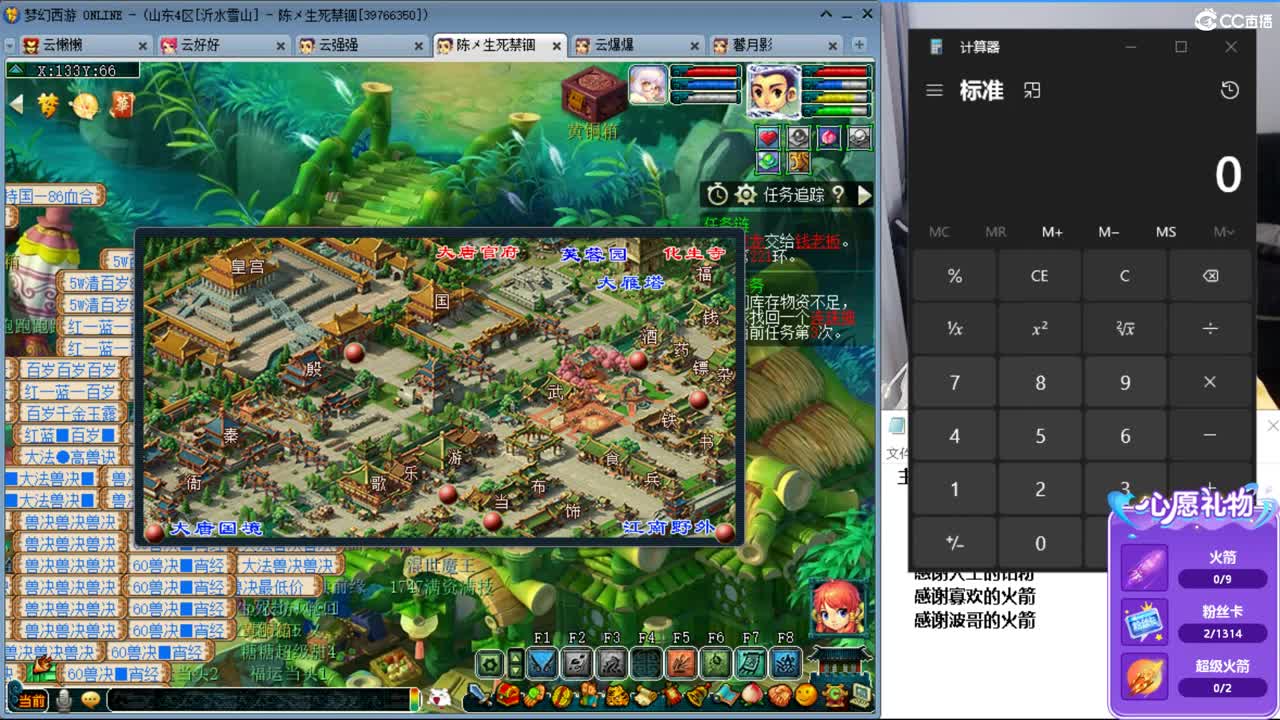Switch to the 云强强 game tab

point(362,45)
